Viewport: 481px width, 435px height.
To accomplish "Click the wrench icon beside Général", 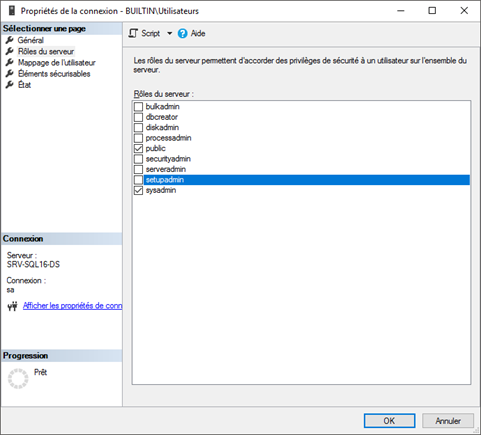I will 10,40.
